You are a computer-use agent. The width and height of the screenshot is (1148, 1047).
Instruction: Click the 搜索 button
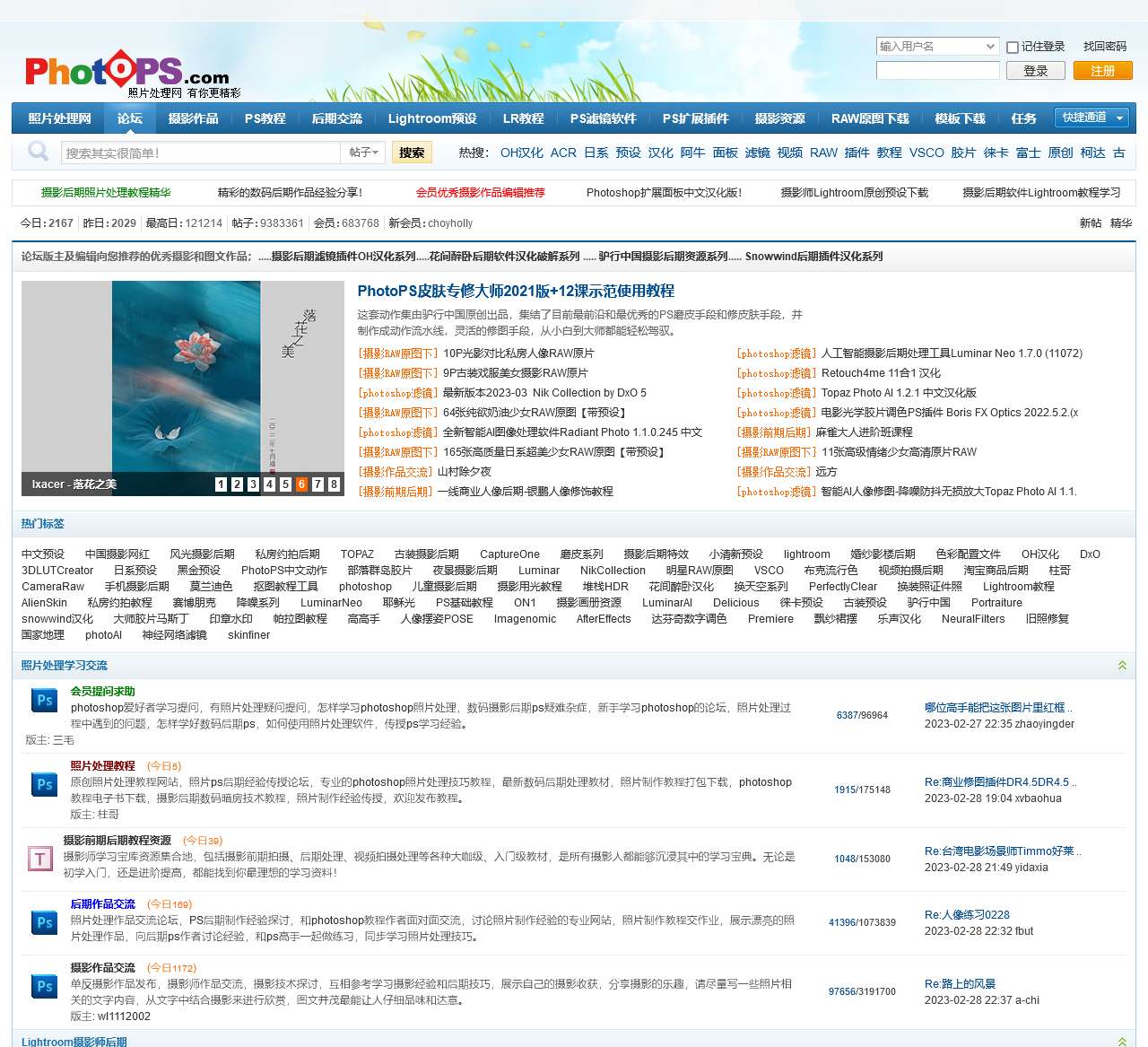(412, 153)
